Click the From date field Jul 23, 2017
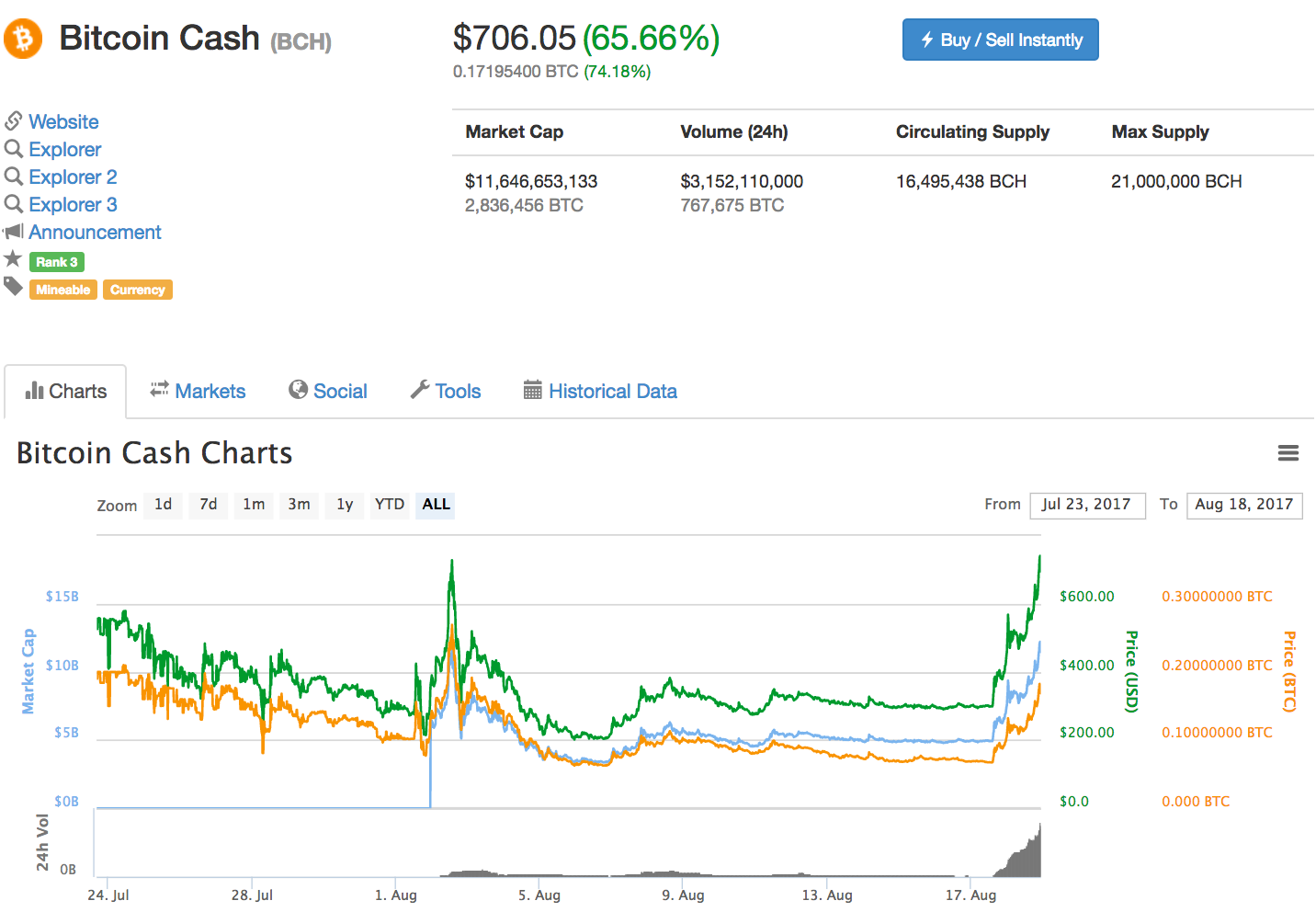The image size is (1316, 912). (x=1088, y=505)
